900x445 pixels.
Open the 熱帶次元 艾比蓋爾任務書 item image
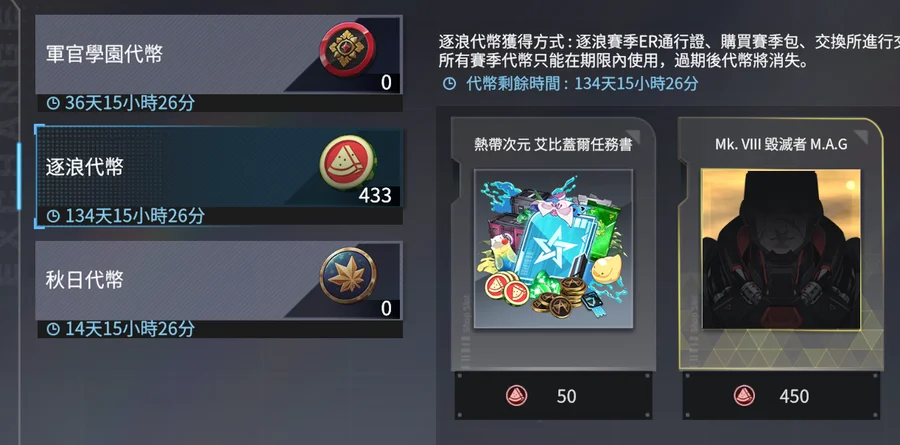click(x=553, y=249)
